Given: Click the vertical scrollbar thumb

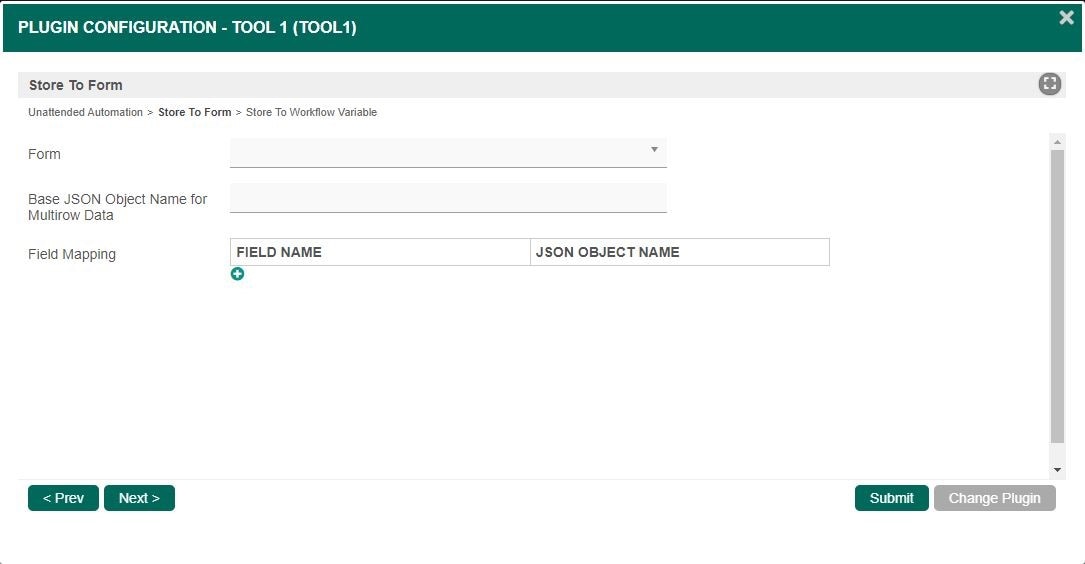Looking at the screenshot, I should point(1057,295).
